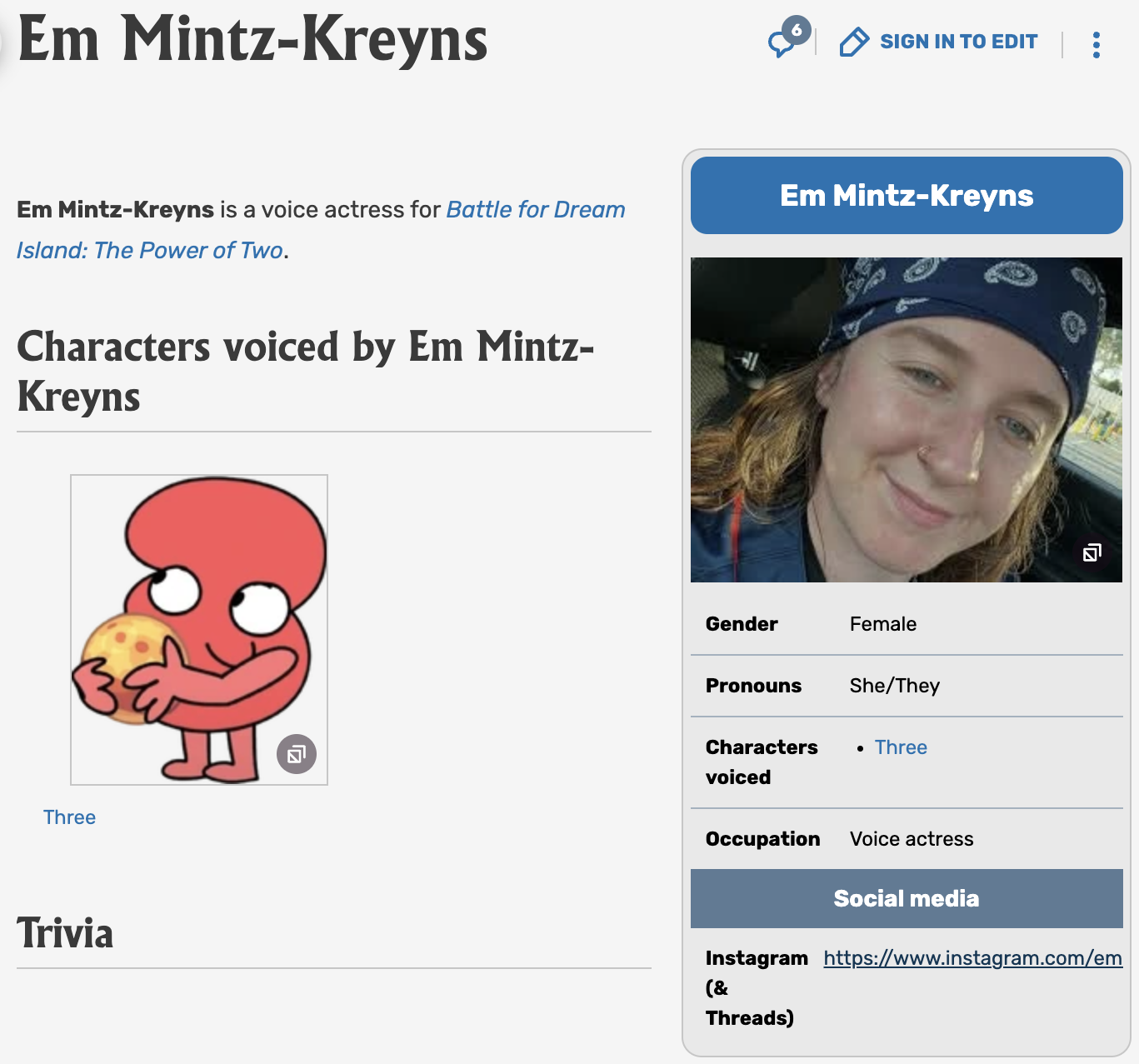Click the Occupation label in infobox
Image resolution: width=1139 pixels, height=1064 pixels.
click(762, 839)
